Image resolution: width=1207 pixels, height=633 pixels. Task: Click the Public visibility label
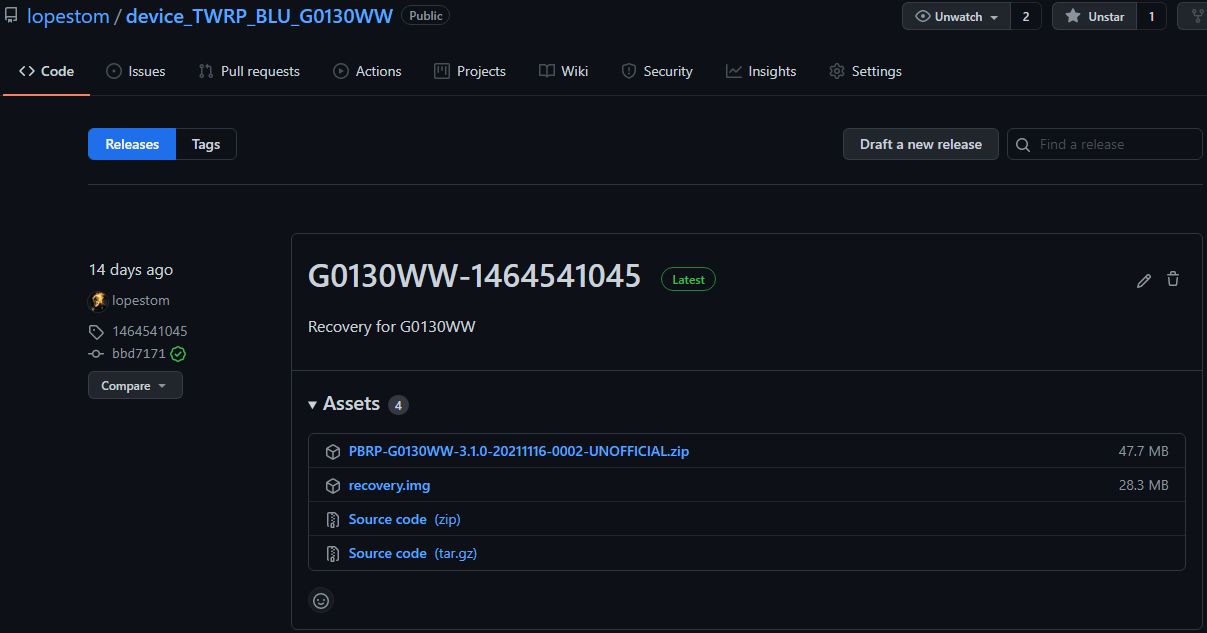click(x=425, y=16)
